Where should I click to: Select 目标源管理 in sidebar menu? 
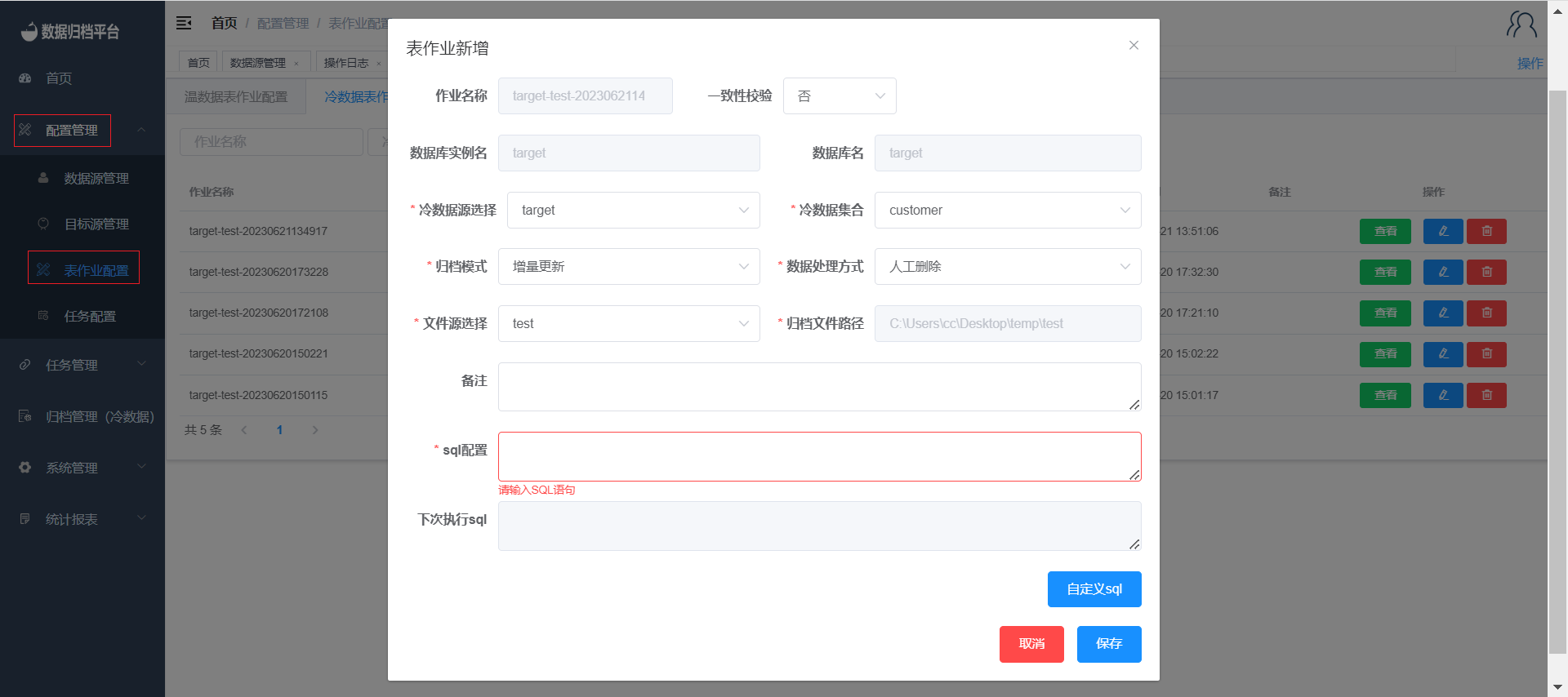[x=96, y=224]
